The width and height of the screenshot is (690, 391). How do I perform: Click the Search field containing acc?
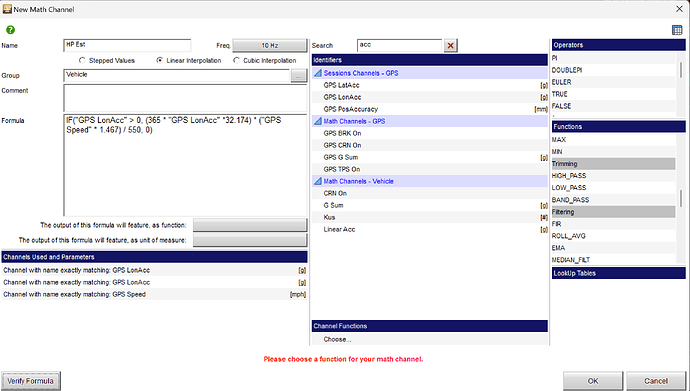[x=400, y=45]
